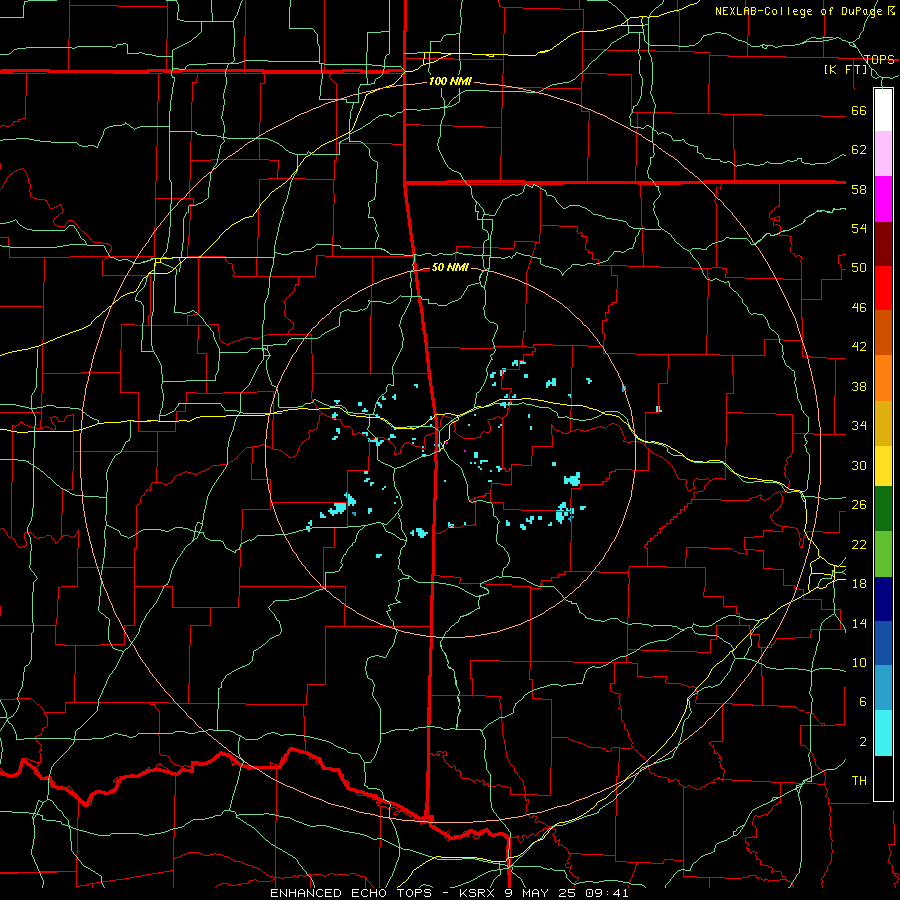
Task: Click the TOPS legend title
Action: (879, 60)
